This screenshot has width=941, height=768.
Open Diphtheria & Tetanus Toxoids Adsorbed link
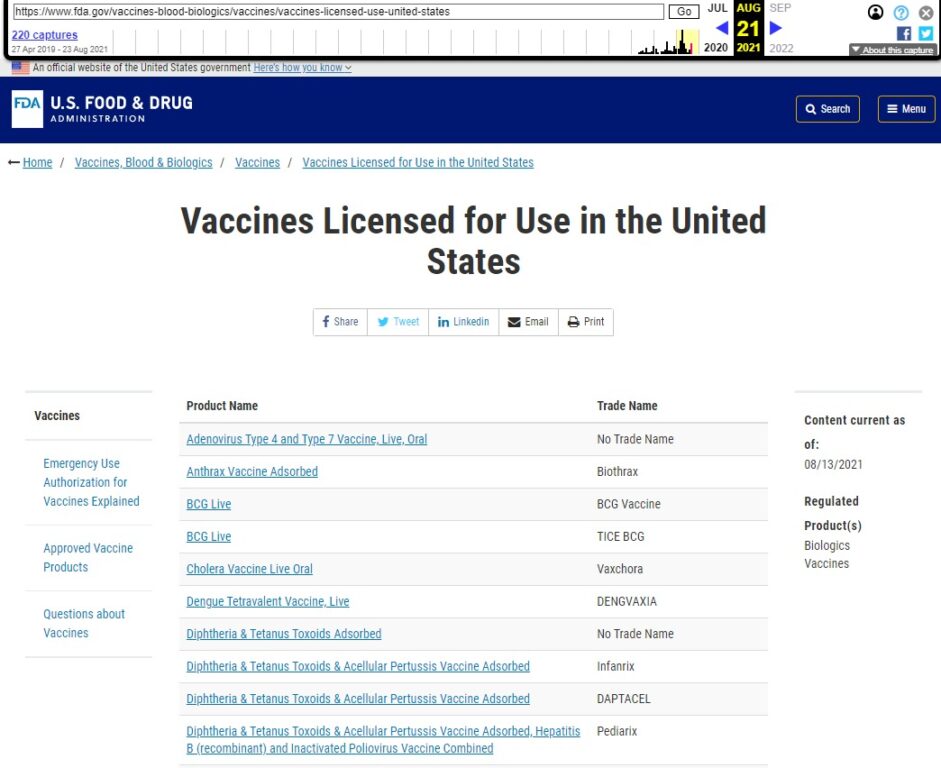coord(284,634)
